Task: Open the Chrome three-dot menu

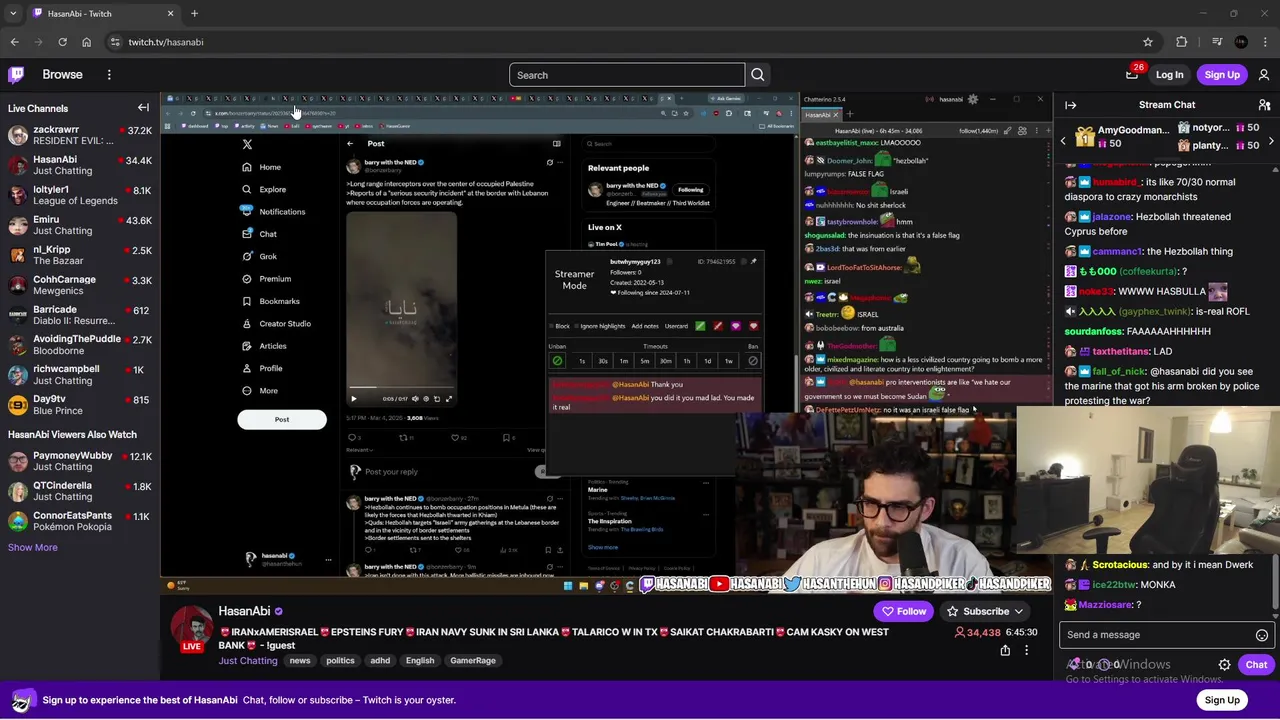Action: pos(1265,42)
